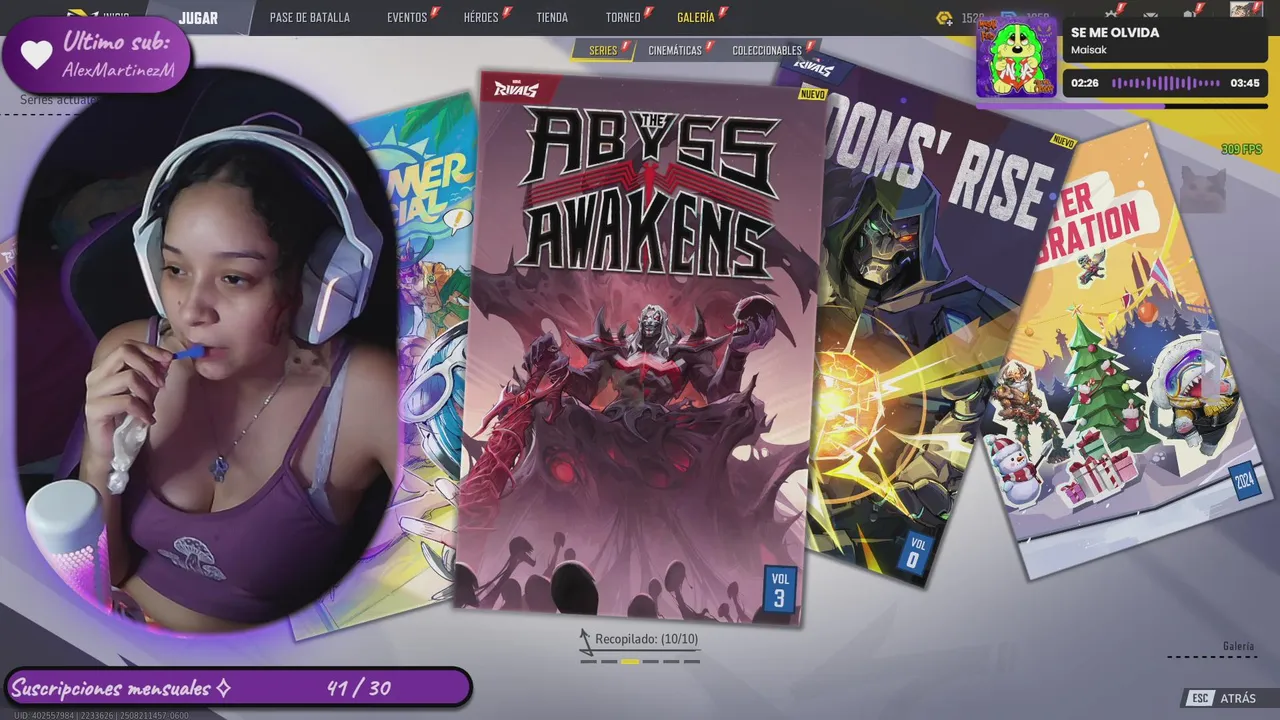Open the TIENDA store tab

point(552,18)
